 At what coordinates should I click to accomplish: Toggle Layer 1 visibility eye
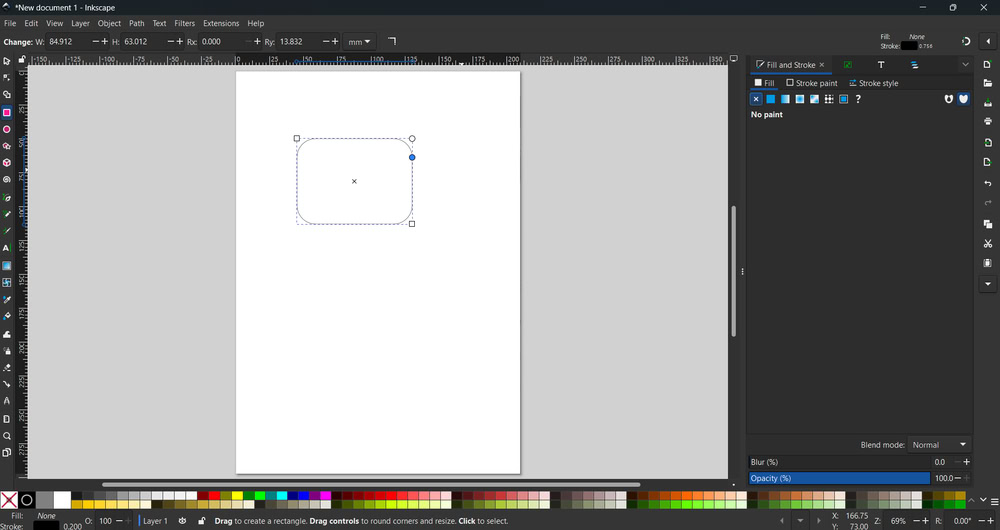(182, 521)
